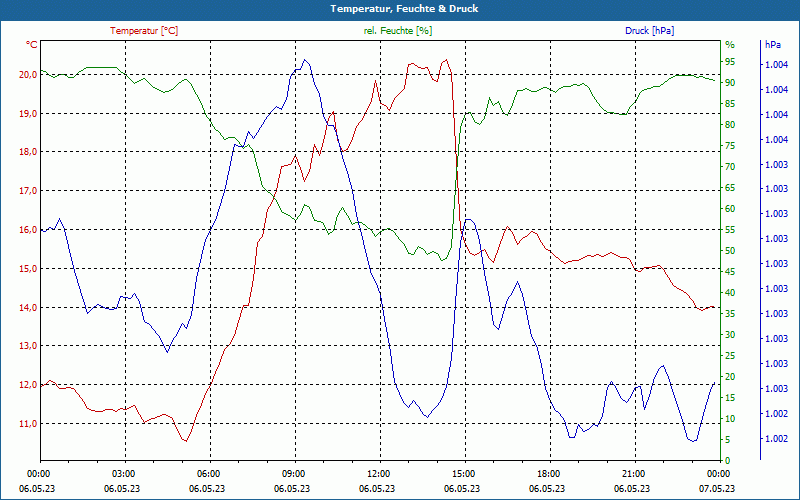Click the green '70' humidity axis value
The image size is (800, 500).
click(x=730, y=167)
